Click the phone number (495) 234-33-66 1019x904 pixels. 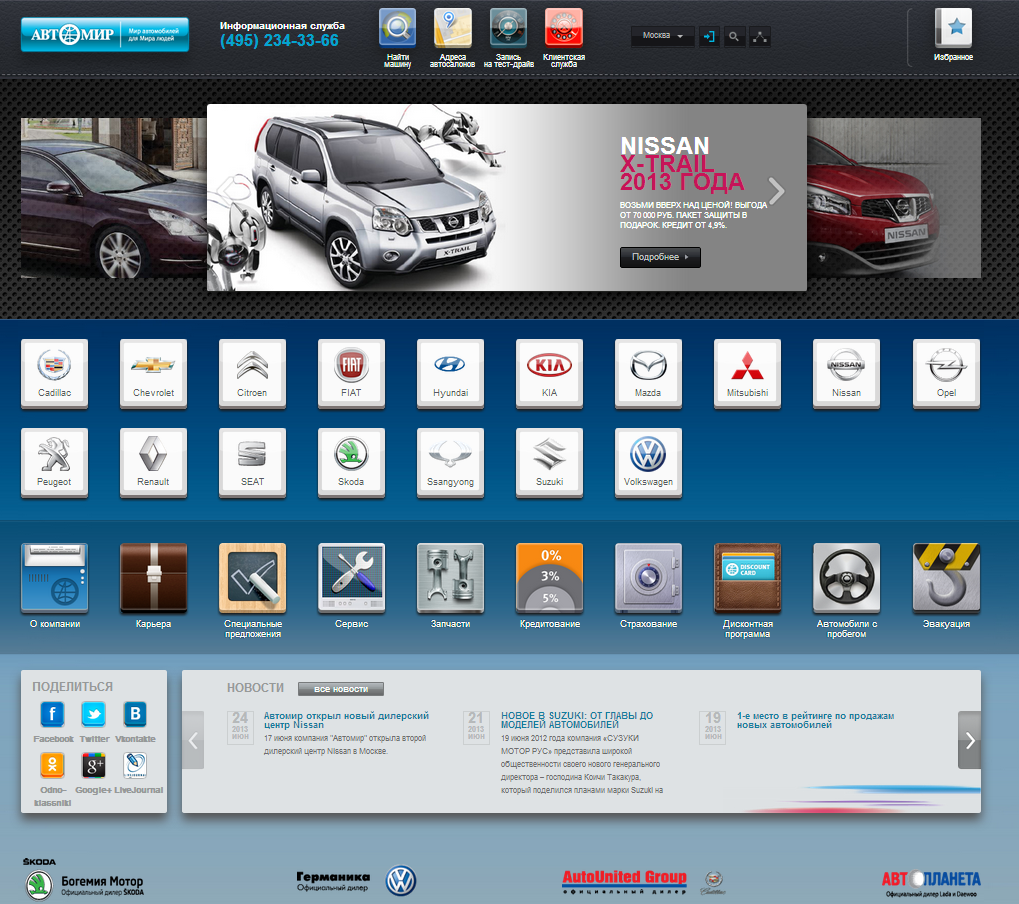pyautogui.click(x=279, y=41)
